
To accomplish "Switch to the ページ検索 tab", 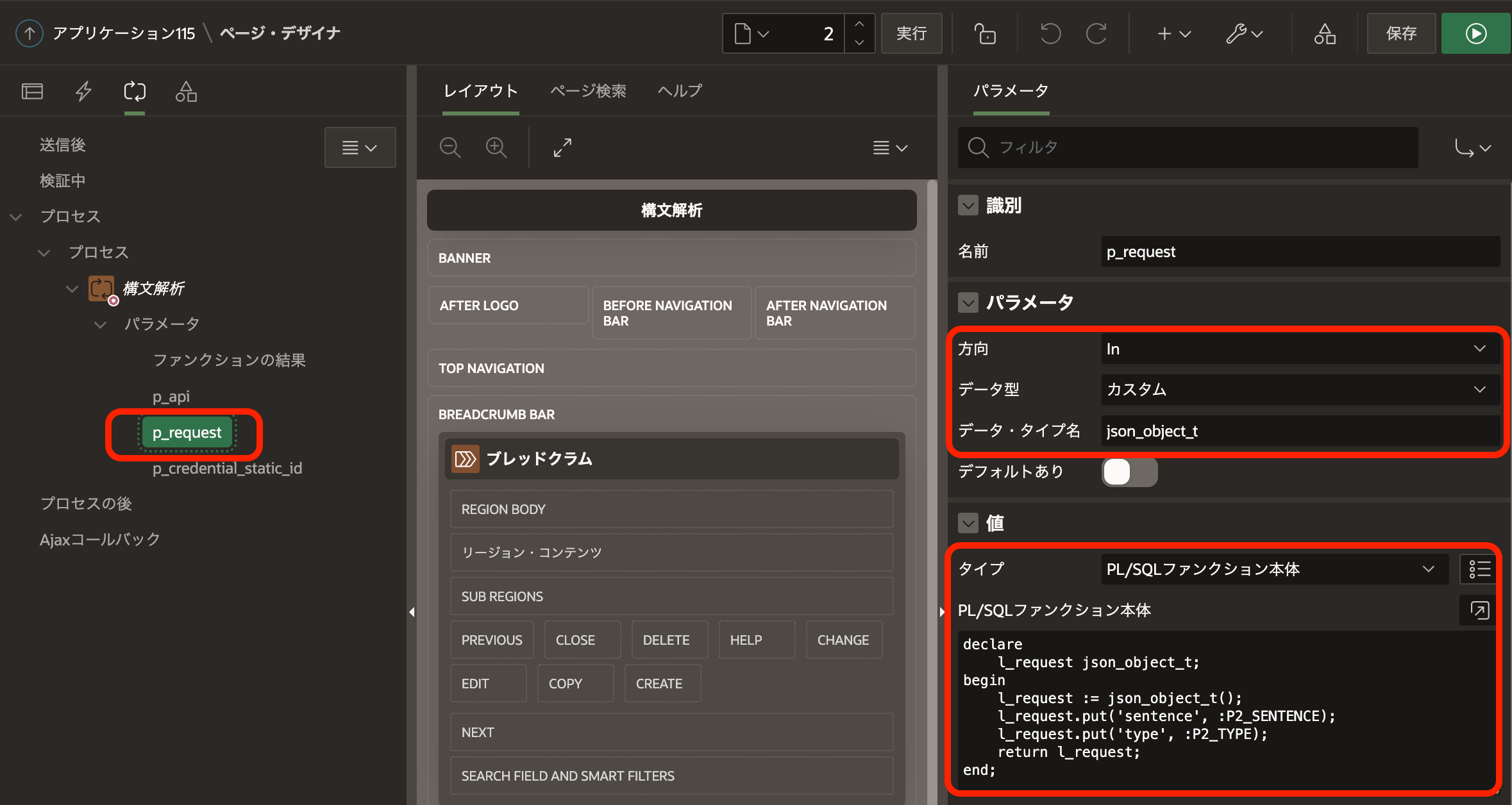I will (x=588, y=91).
